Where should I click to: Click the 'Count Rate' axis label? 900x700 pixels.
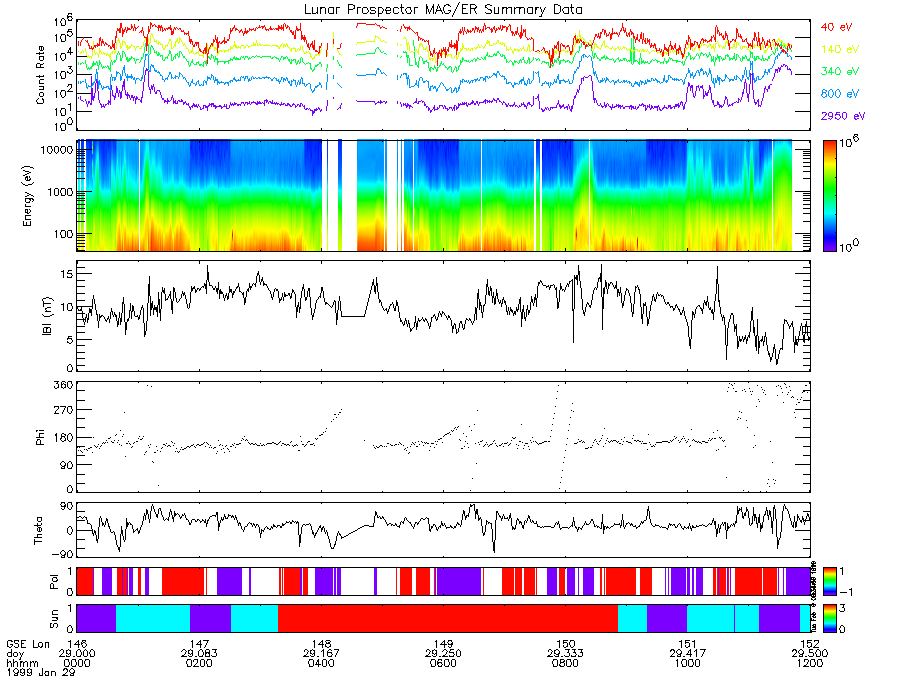coord(40,75)
